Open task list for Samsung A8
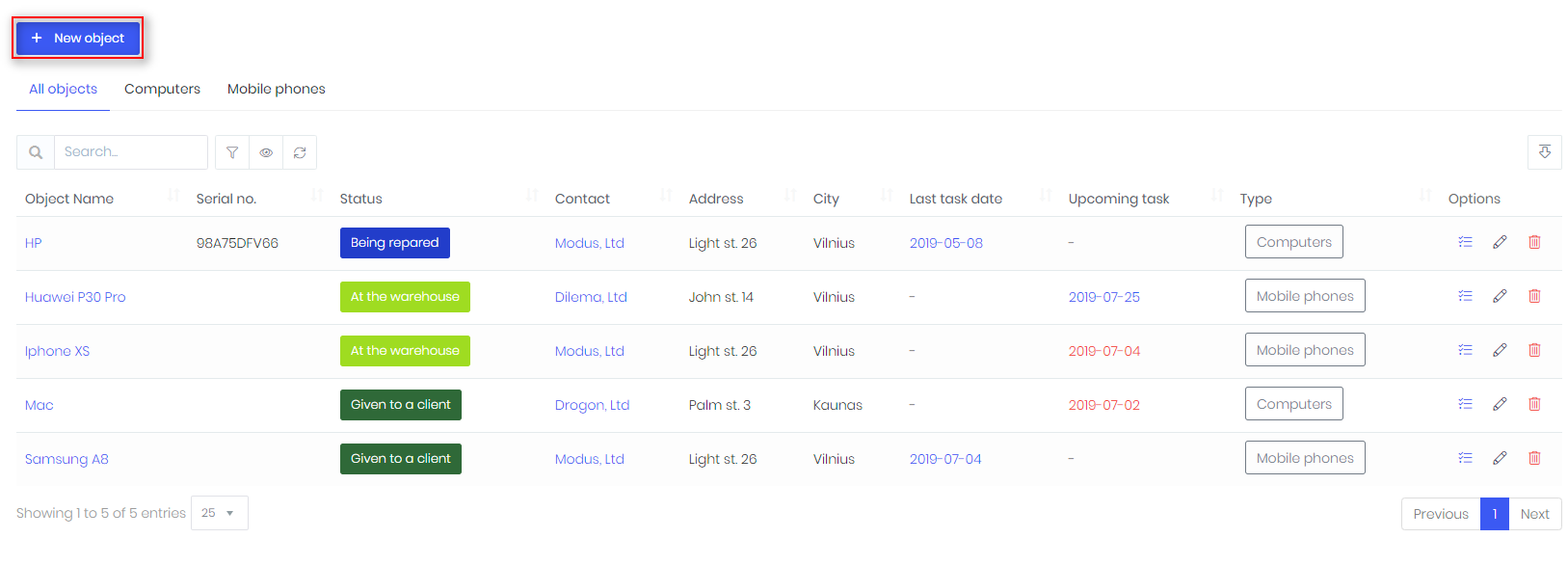The width and height of the screenshot is (1568, 565). tap(1465, 458)
